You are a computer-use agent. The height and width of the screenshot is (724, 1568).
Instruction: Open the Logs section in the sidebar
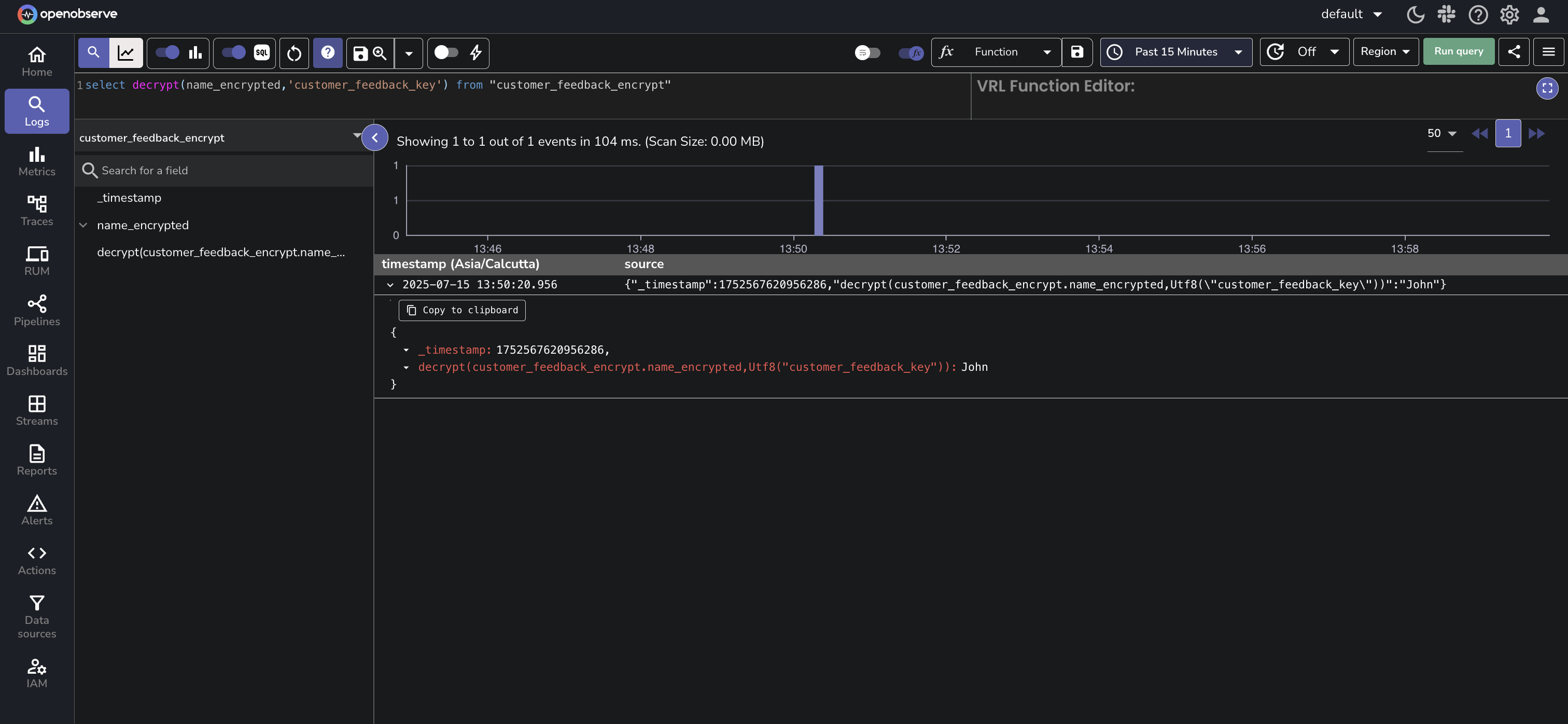[x=36, y=111]
